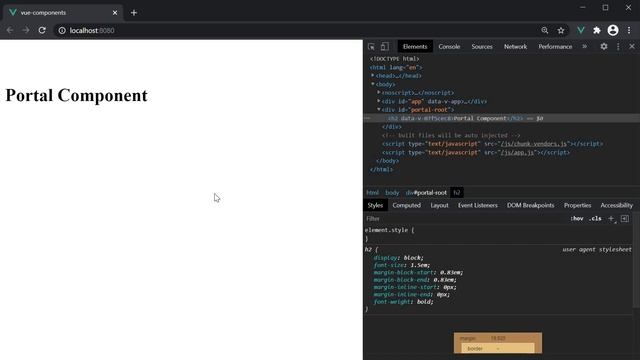The height and width of the screenshot is (360, 640).
Task: Switch to the Elements tab
Action: [415, 47]
